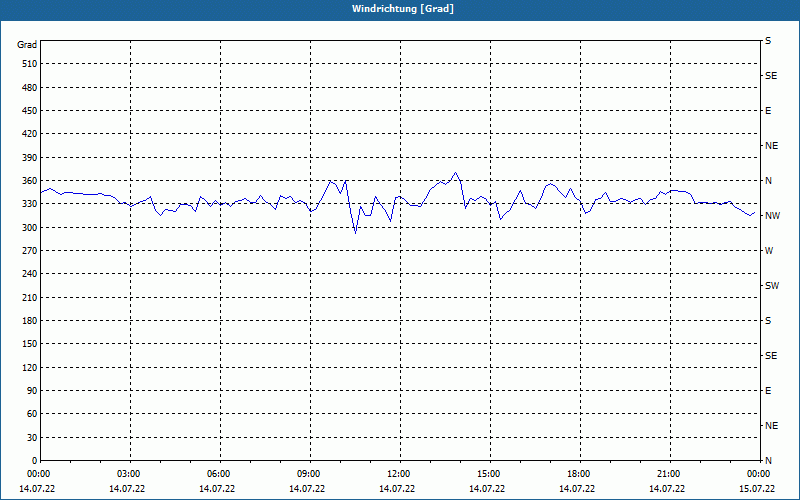Click the y-axis value 390
Image resolution: width=800 pixels, height=500 pixels.
(30, 157)
